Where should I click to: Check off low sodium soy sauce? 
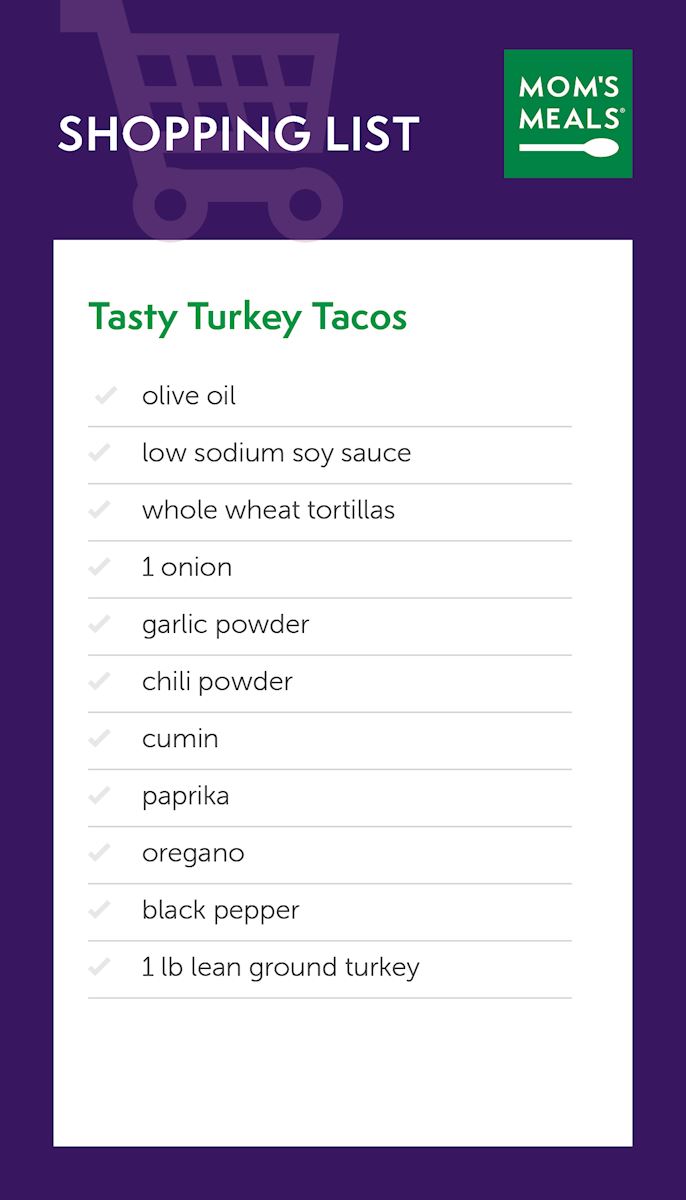pos(102,453)
